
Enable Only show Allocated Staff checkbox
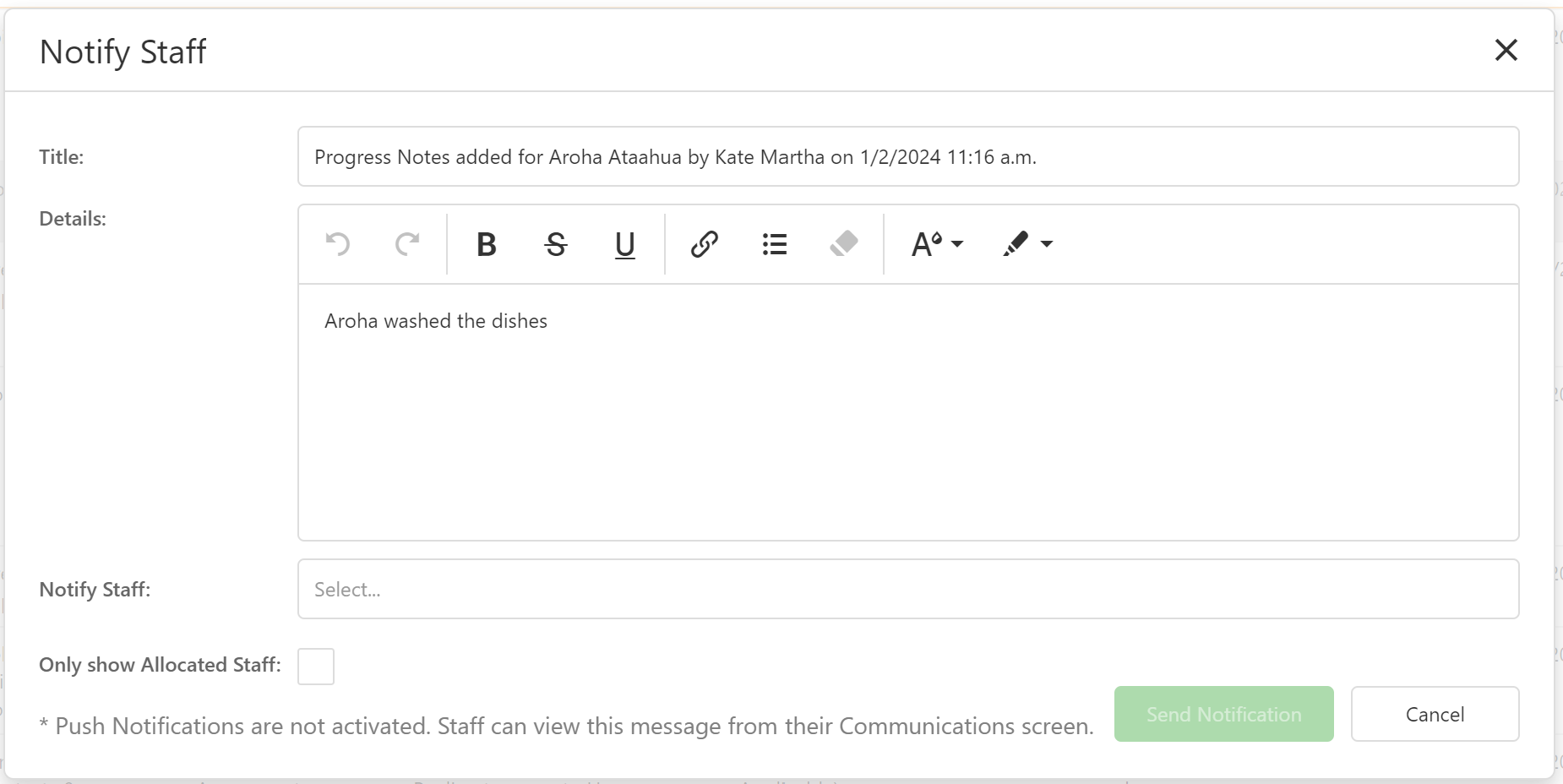(316, 666)
